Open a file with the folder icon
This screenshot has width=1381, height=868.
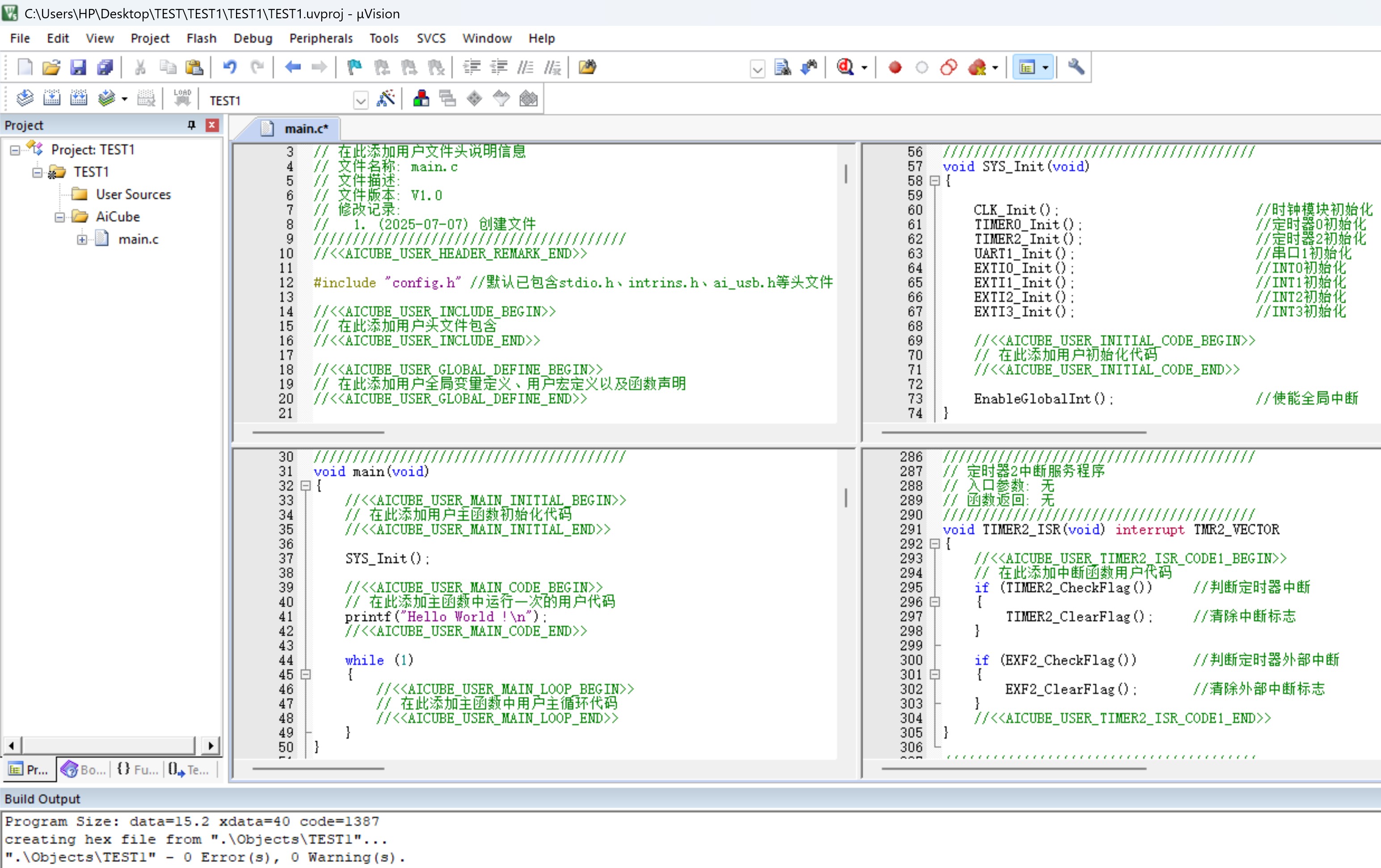coord(51,67)
